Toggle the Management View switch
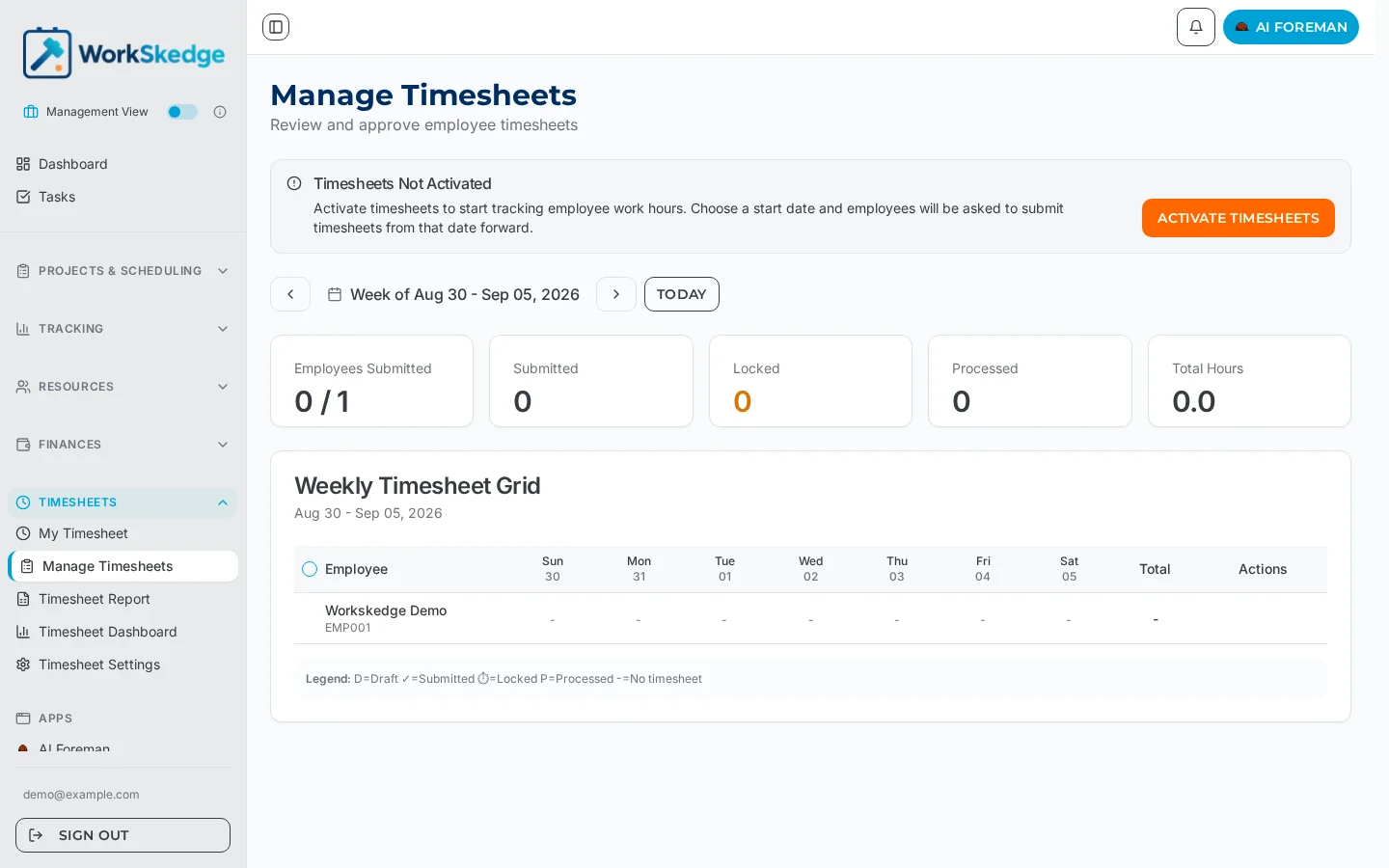 coord(182,112)
